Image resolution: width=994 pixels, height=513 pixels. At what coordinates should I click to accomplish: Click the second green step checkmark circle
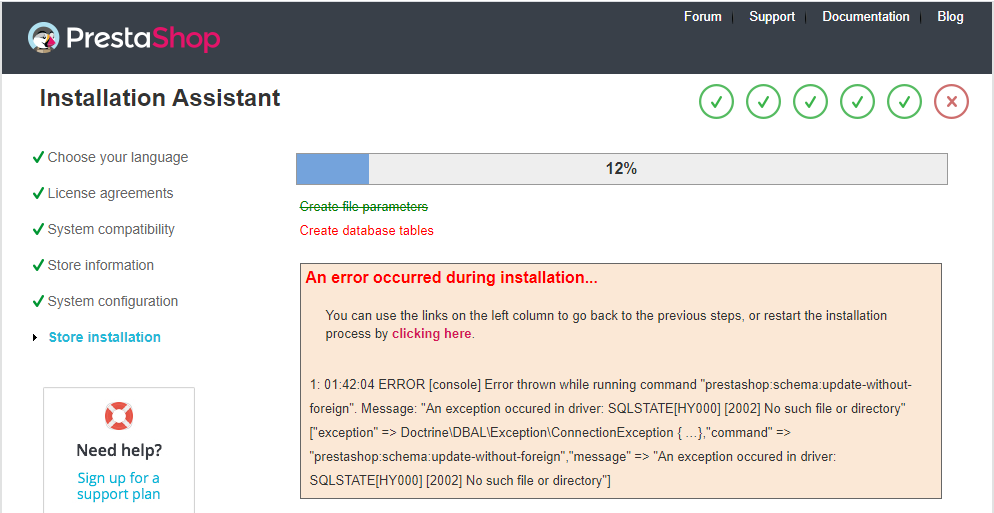(763, 101)
